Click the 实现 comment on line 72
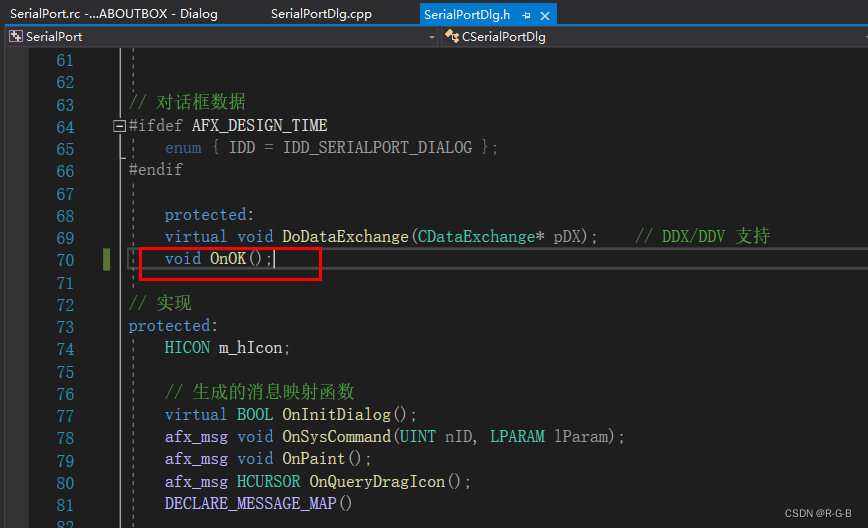 [x=160, y=303]
